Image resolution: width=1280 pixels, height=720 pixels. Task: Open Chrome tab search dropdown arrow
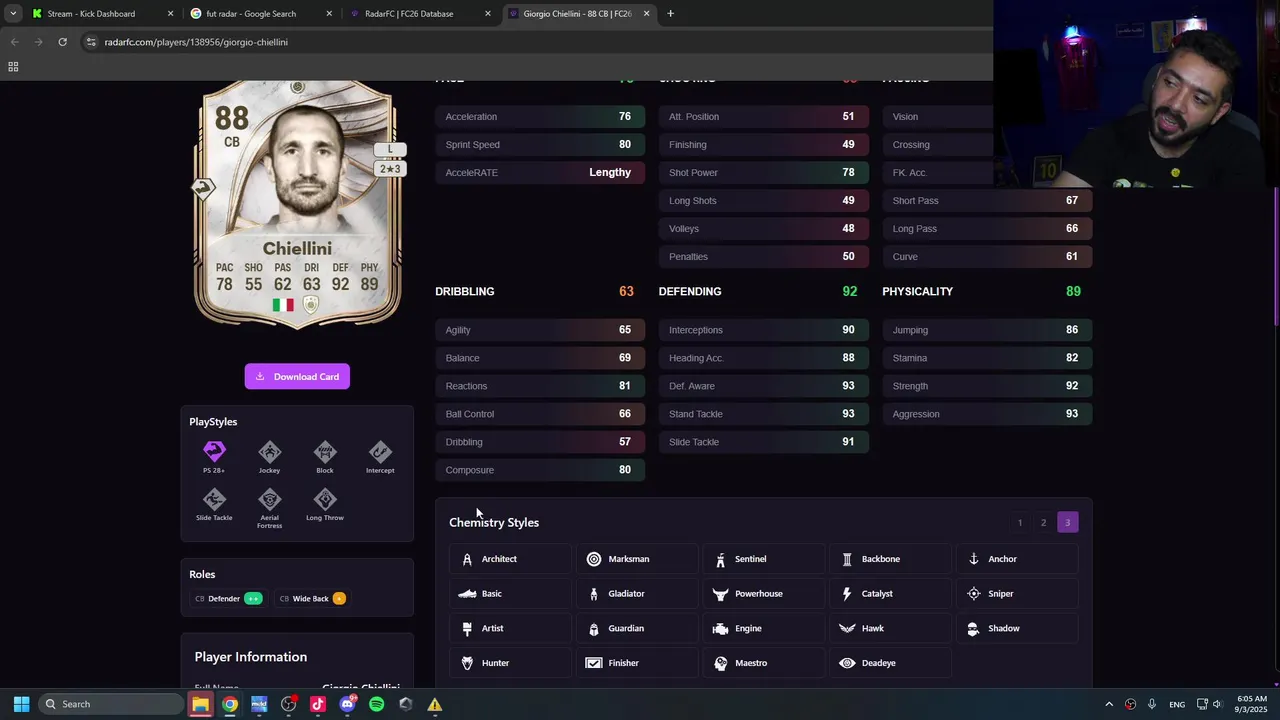(12, 14)
